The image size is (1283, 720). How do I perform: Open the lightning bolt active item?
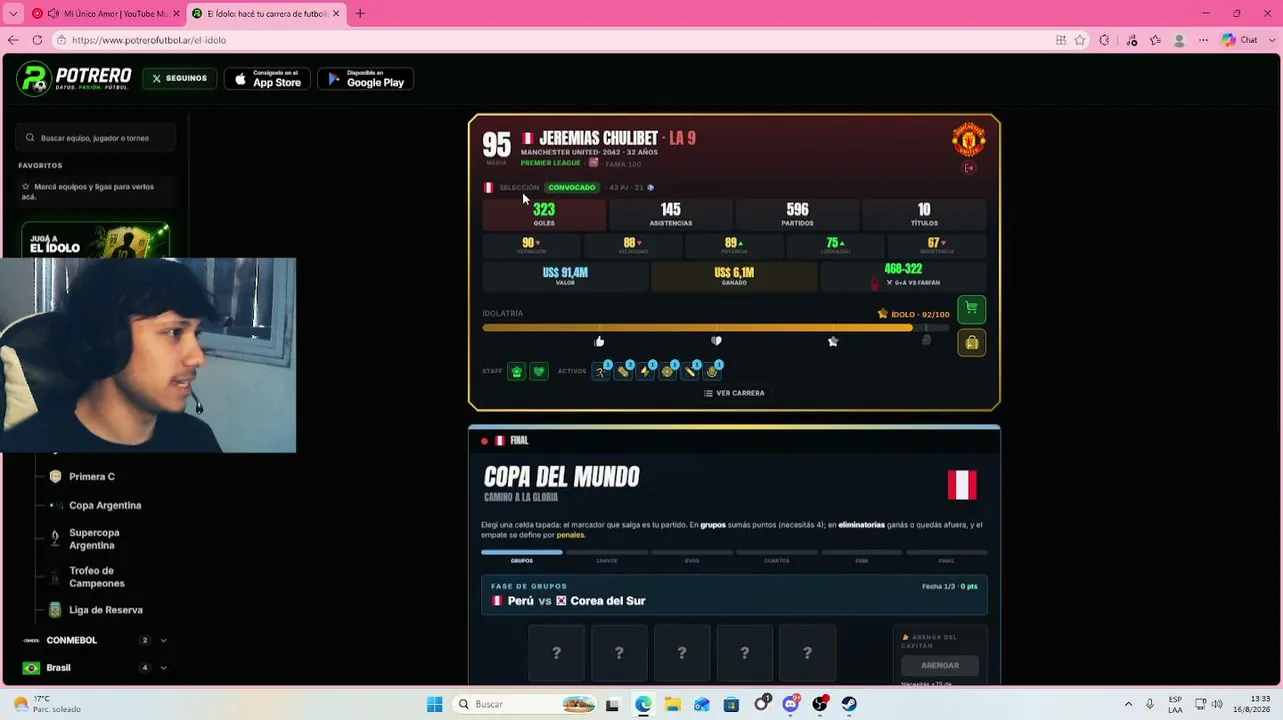point(645,371)
